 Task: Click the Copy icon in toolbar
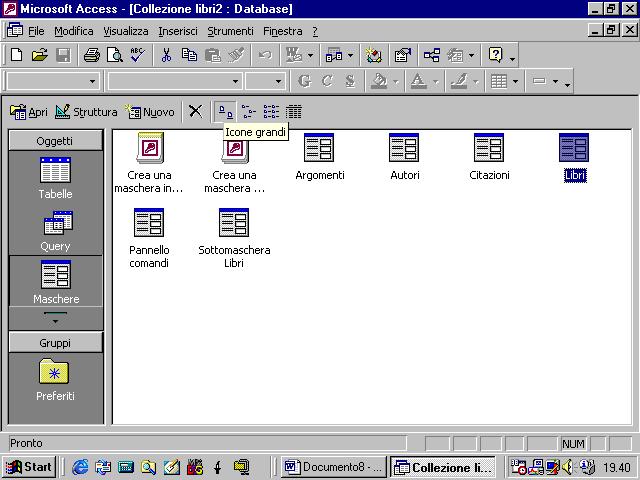click(x=189, y=55)
